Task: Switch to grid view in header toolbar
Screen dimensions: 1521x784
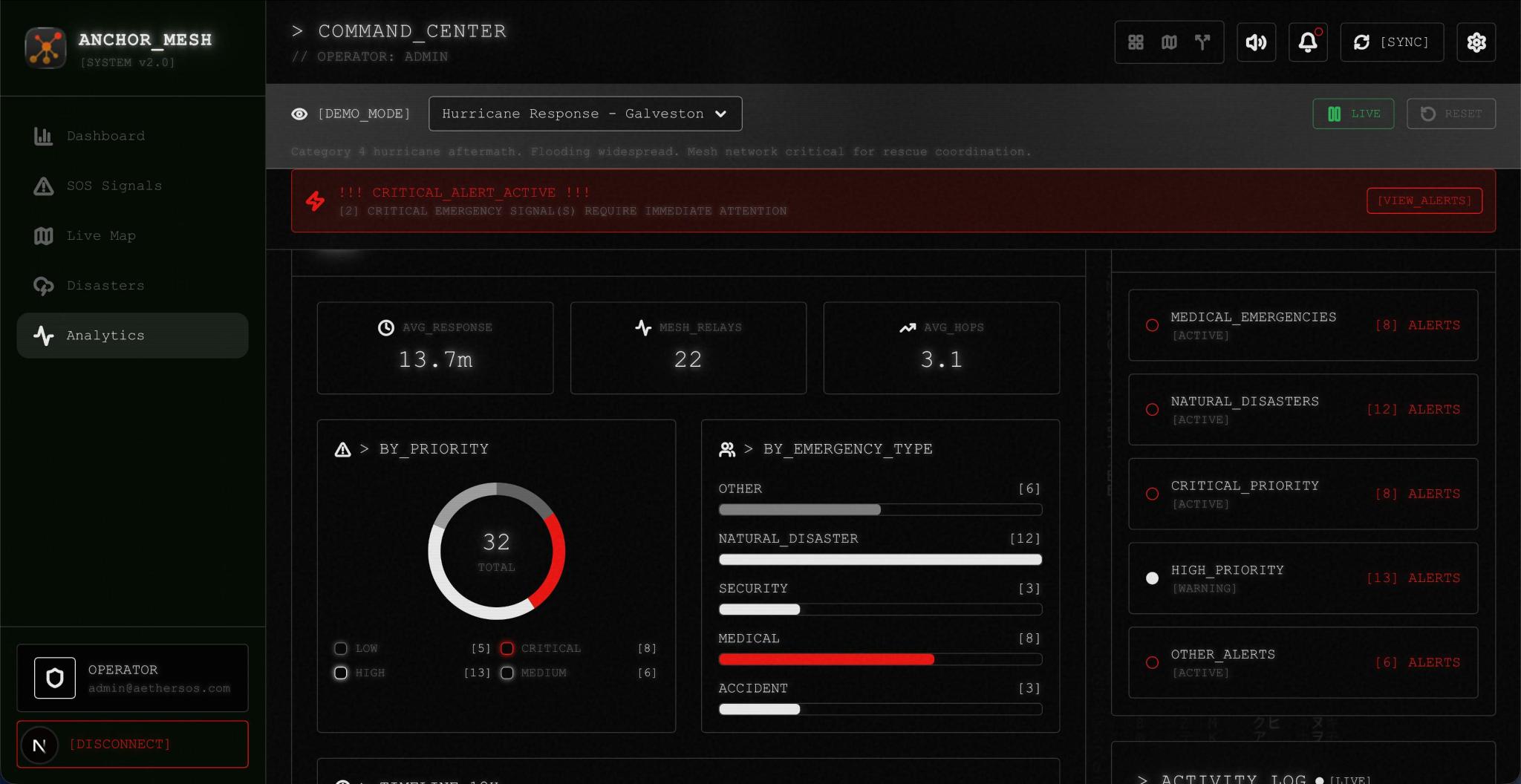Action: pyautogui.click(x=1136, y=42)
